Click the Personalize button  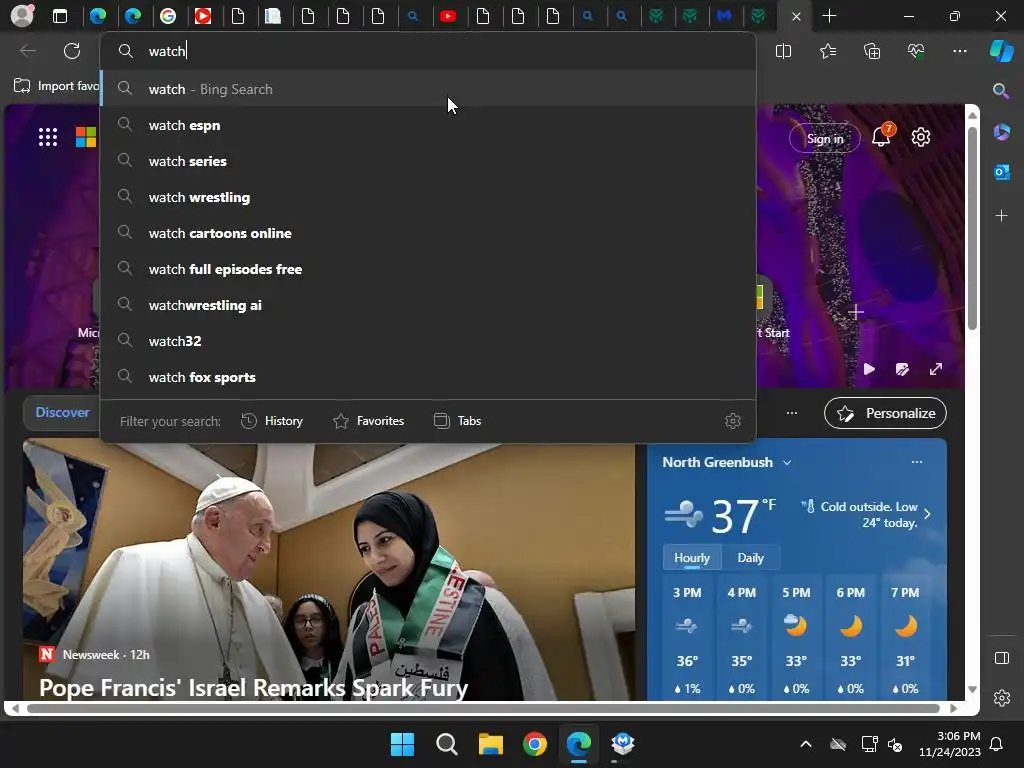(x=886, y=413)
